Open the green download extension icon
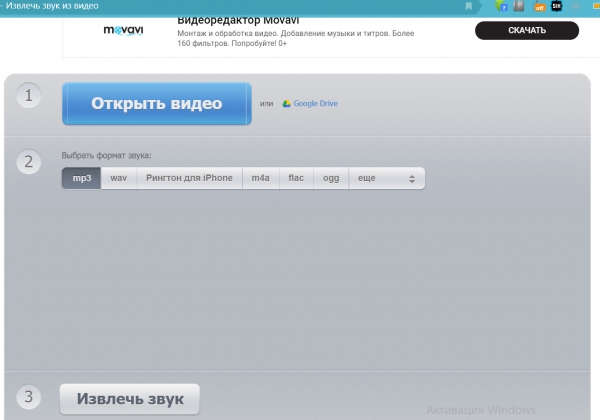600x420 pixels. [x=501, y=6]
